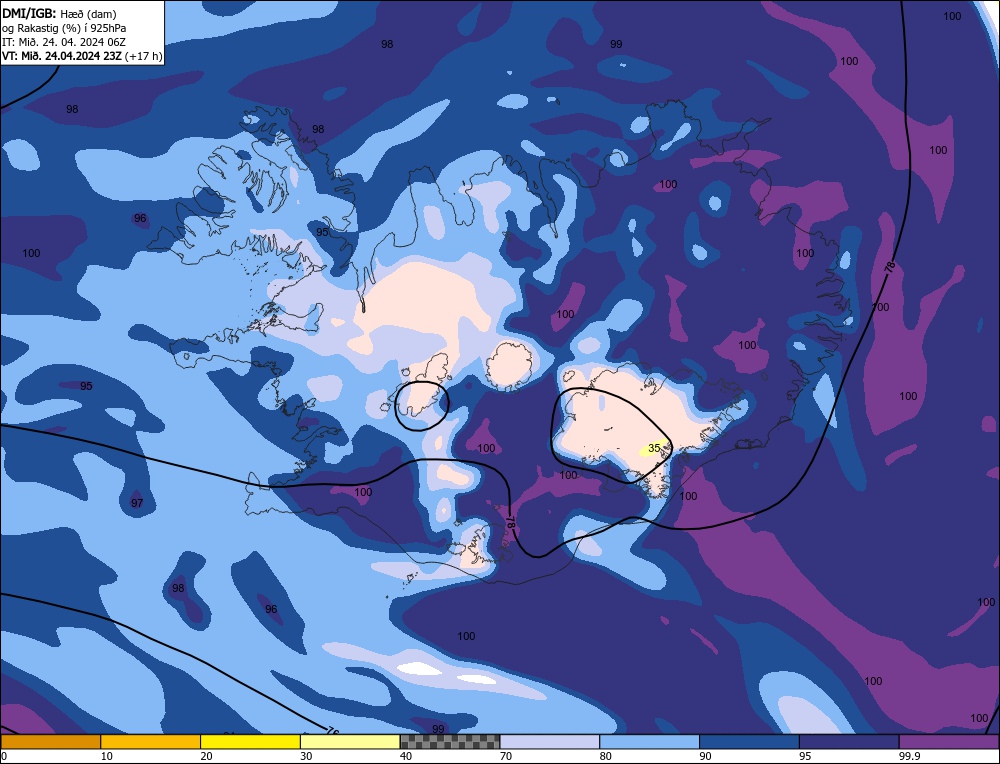Click the "0" tick on the legend scale
Viewport: 1000px width, 764px height.
coord(4,756)
